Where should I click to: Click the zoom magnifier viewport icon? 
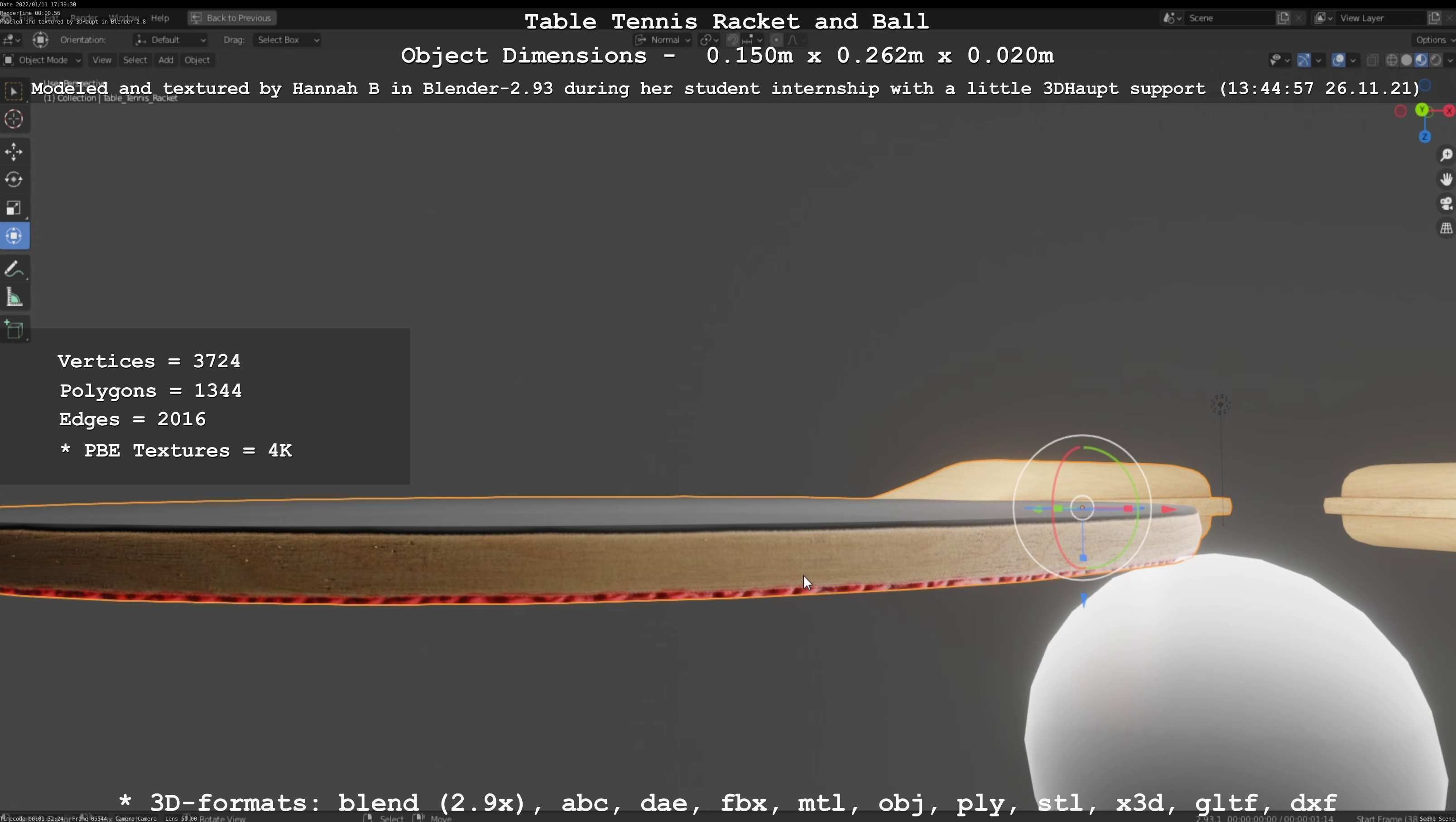[1446, 155]
